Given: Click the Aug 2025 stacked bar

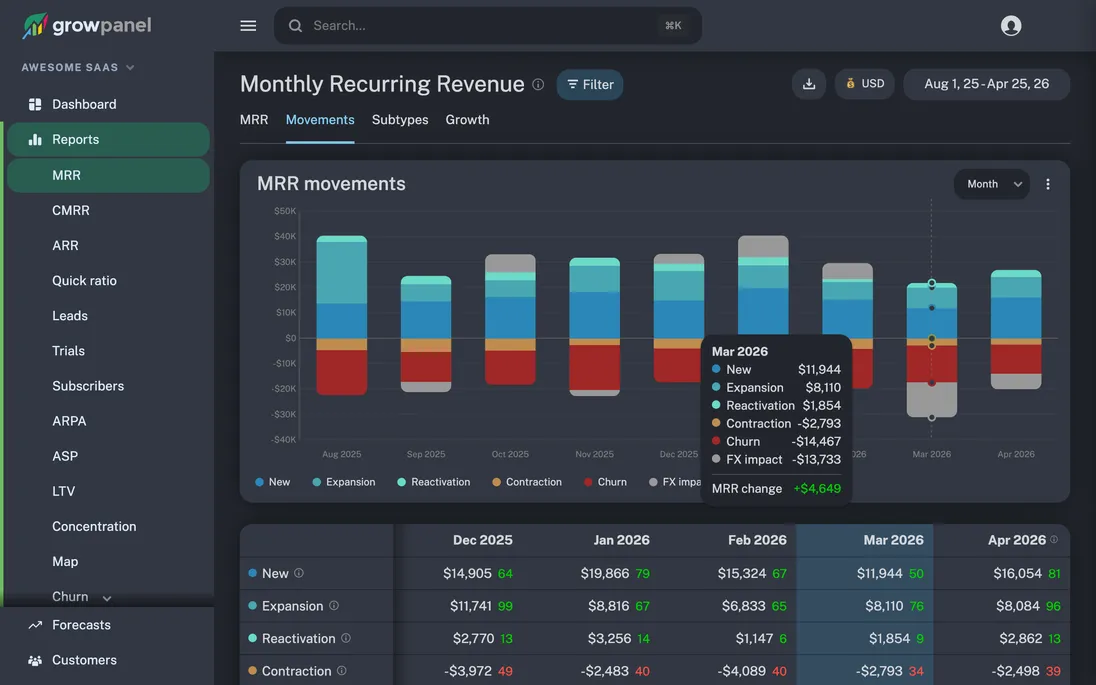Looking at the screenshot, I should click(342, 315).
